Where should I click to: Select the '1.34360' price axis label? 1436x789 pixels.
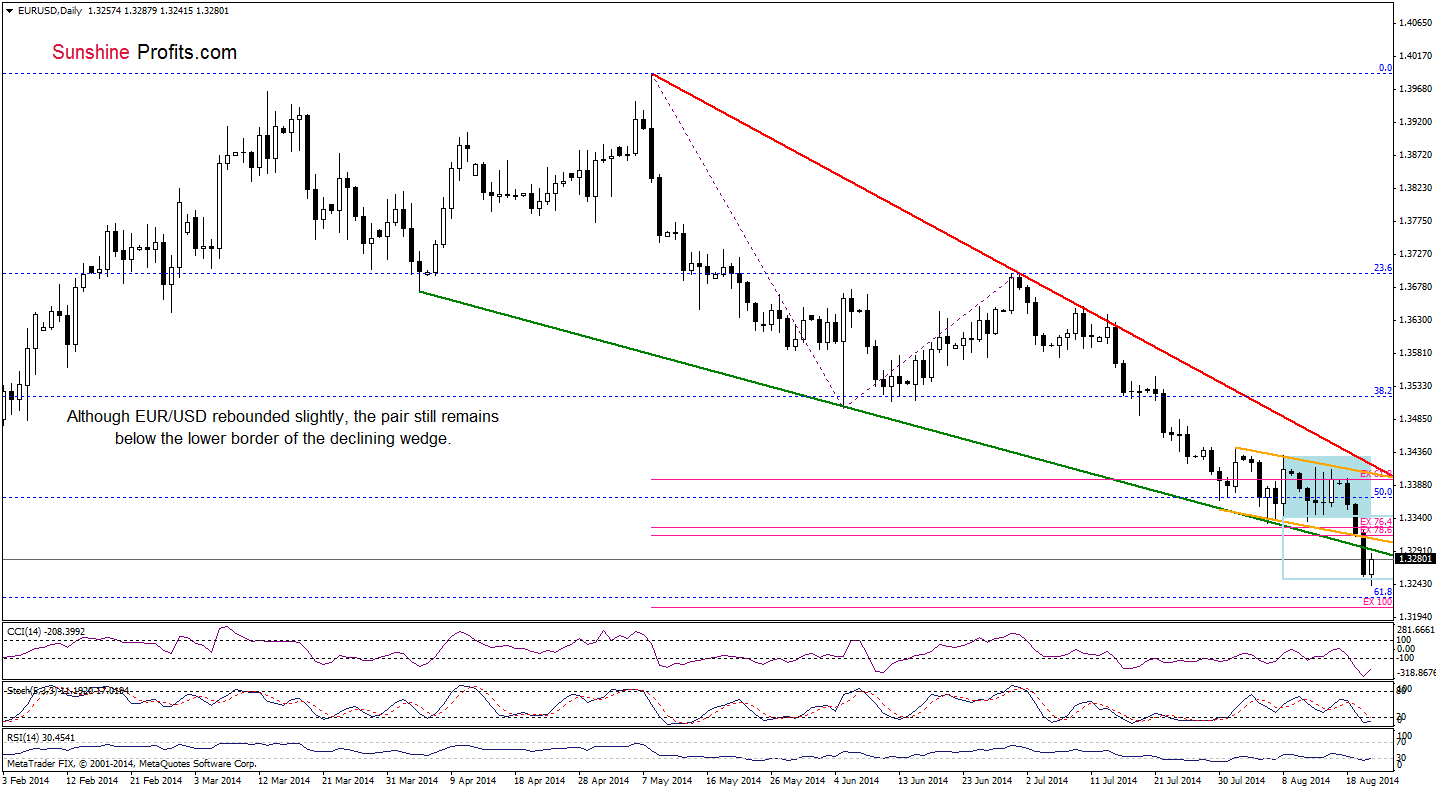(1417, 452)
